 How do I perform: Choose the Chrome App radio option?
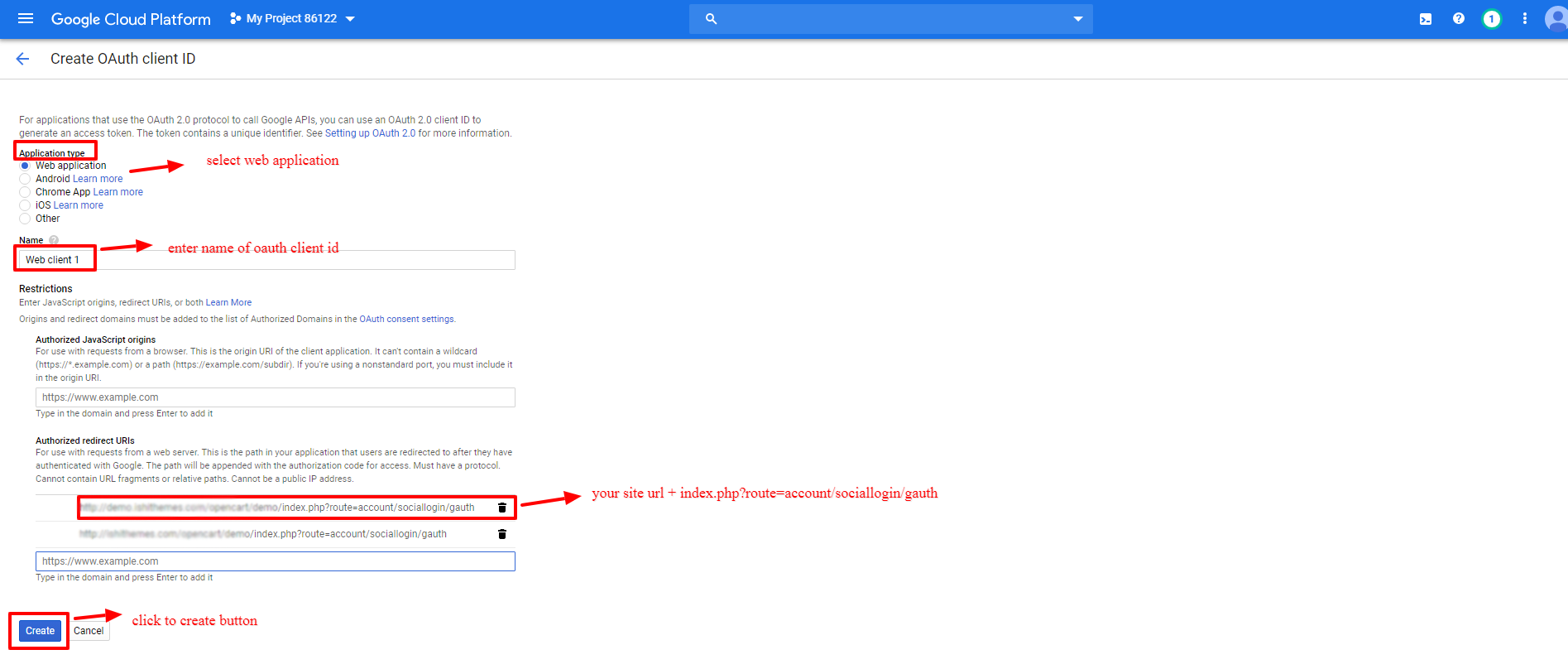tap(25, 192)
